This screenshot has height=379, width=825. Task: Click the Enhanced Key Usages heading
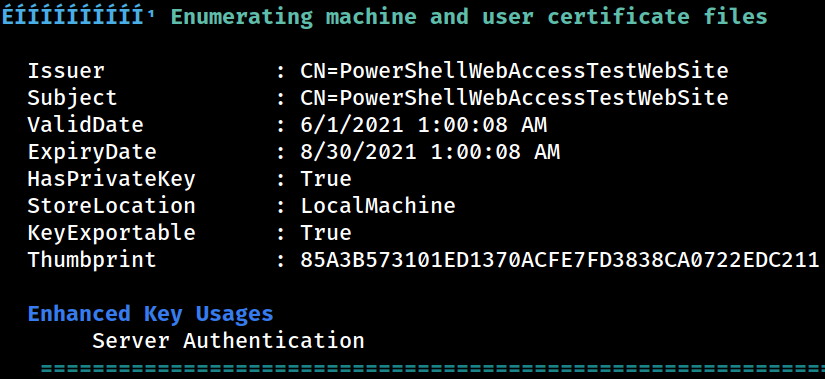coord(150,314)
